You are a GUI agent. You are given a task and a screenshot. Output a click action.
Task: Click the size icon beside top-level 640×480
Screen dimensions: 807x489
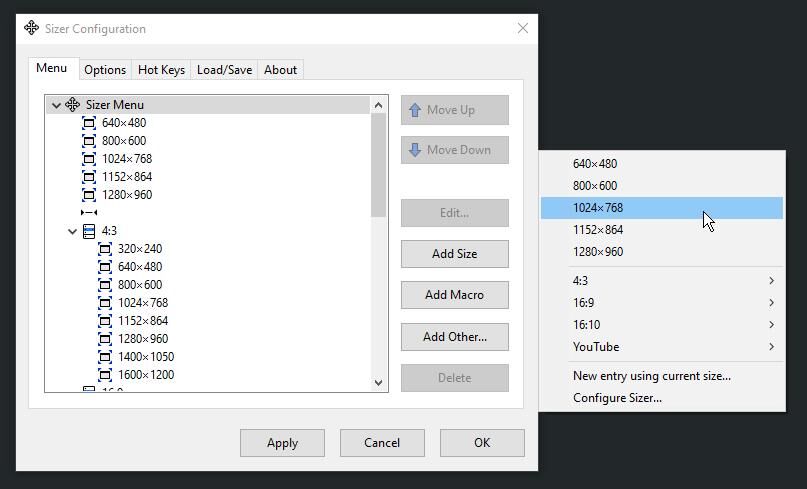point(89,123)
